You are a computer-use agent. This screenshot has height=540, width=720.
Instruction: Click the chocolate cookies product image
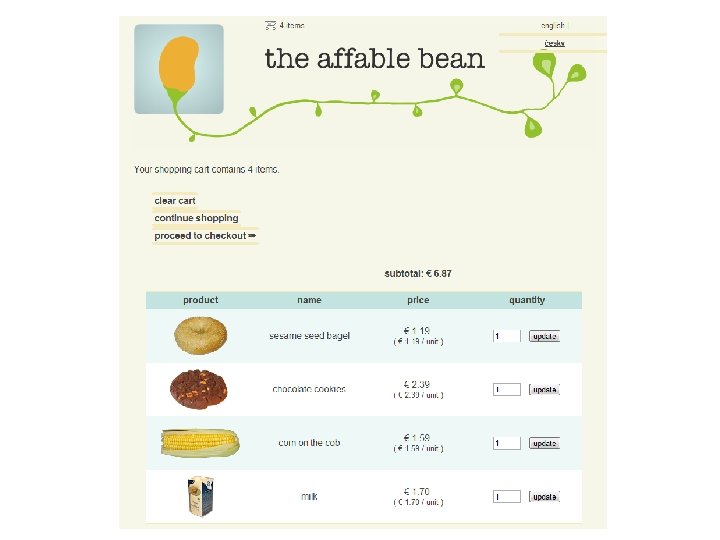(199, 389)
